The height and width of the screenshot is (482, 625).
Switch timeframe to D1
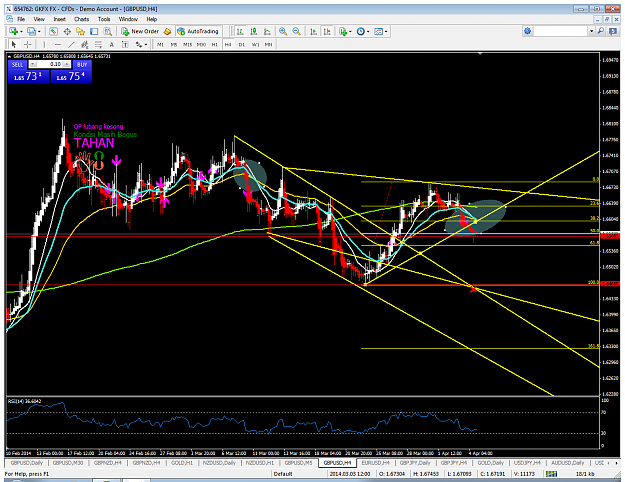[x=242, y=45]
